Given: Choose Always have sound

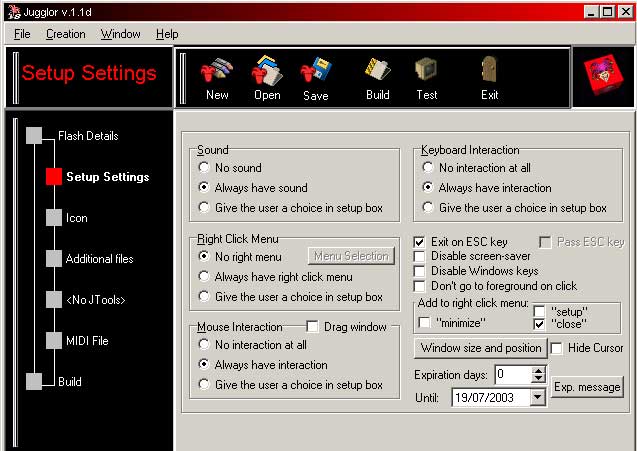Looking at the screenshot, I should tap(204, 187).
